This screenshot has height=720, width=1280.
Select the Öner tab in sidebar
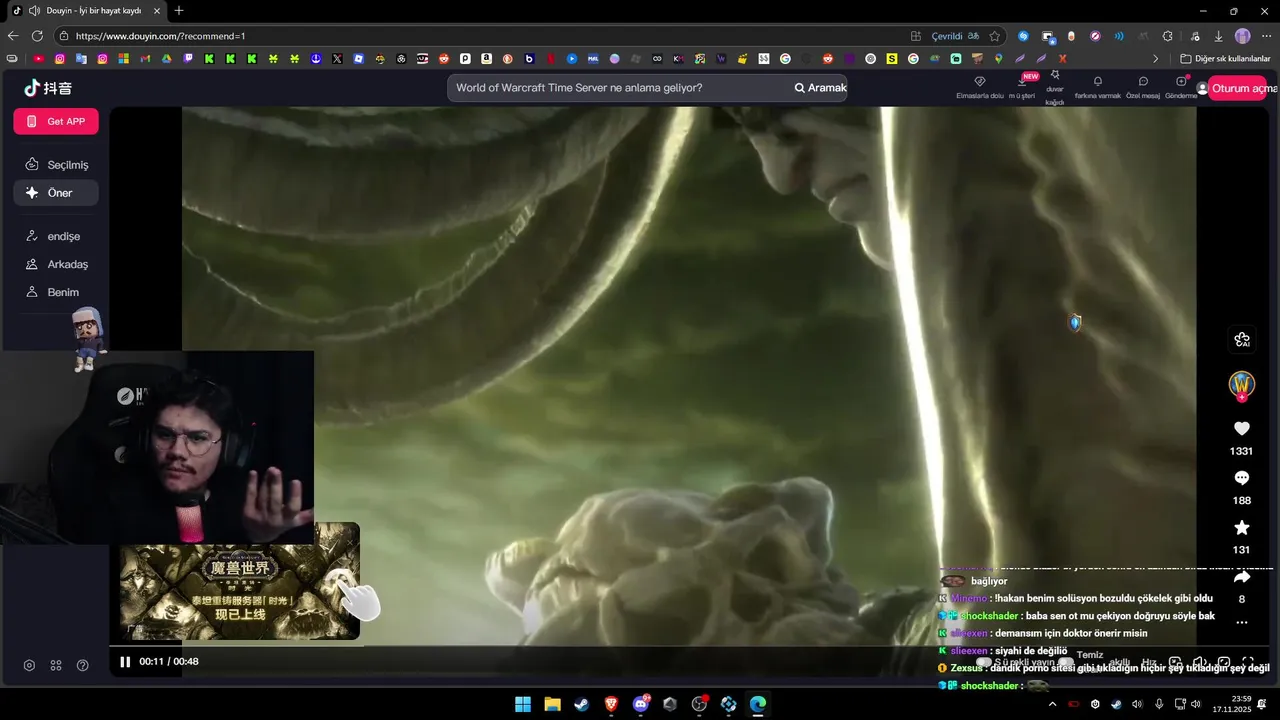(x=56, y=193)
